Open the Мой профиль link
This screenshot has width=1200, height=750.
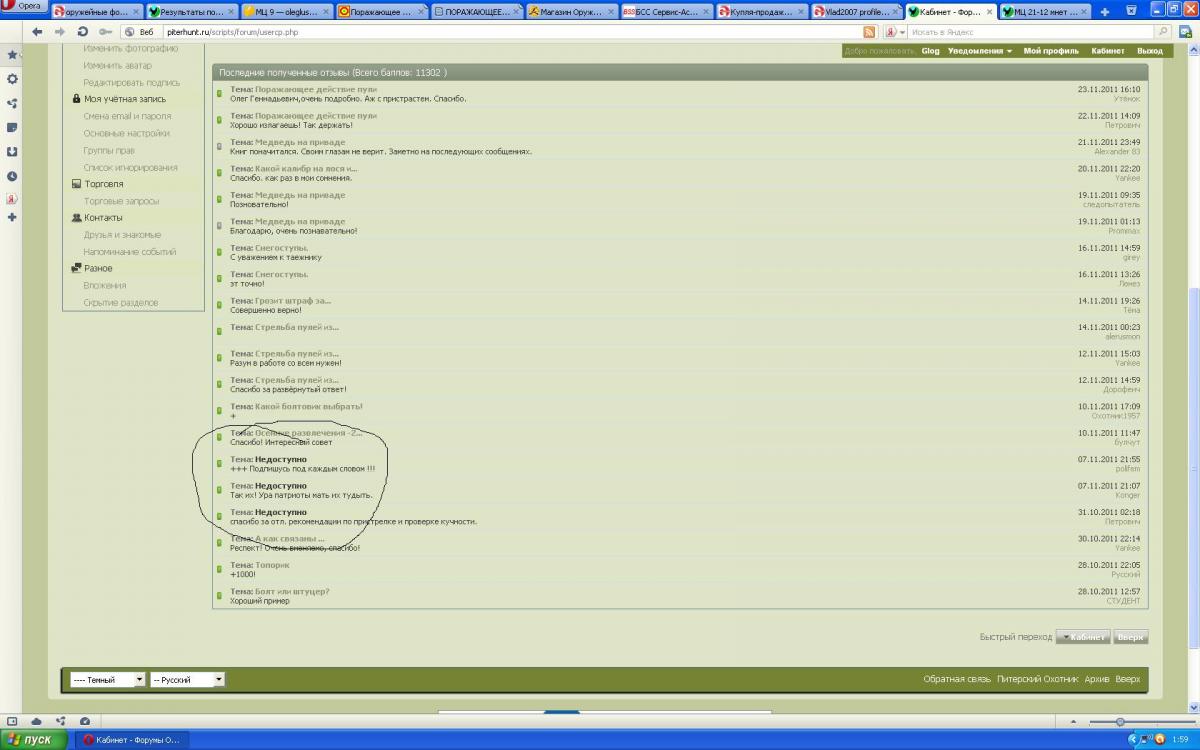1050,51
